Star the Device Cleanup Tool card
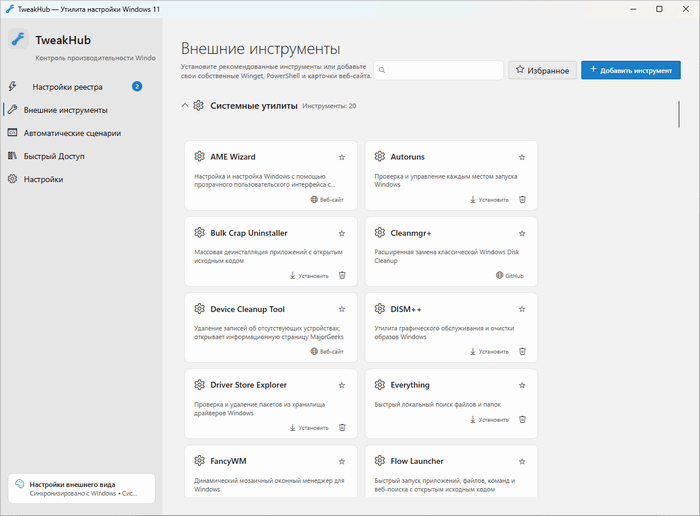This screenshot has height=516, width=700. click(342, 309)
